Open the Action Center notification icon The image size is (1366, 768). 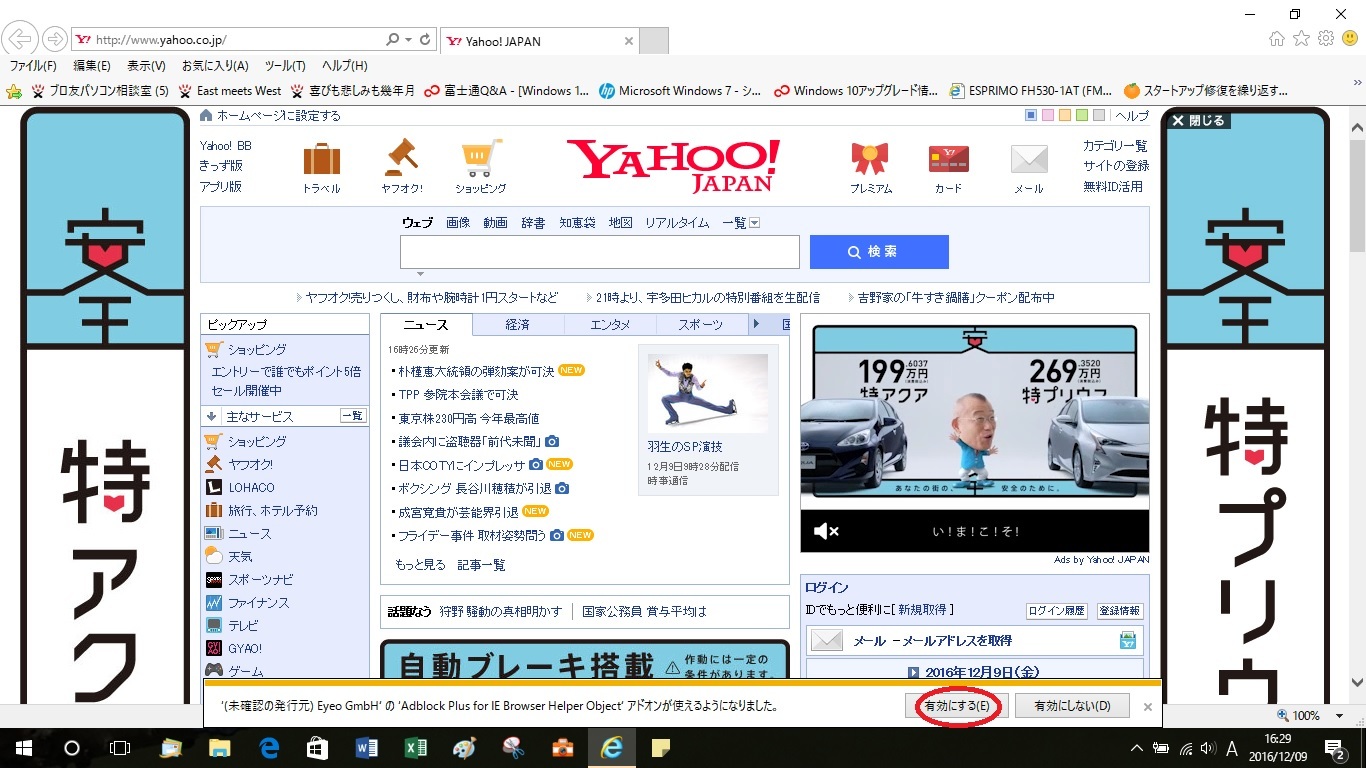[x=1336, y=748]
